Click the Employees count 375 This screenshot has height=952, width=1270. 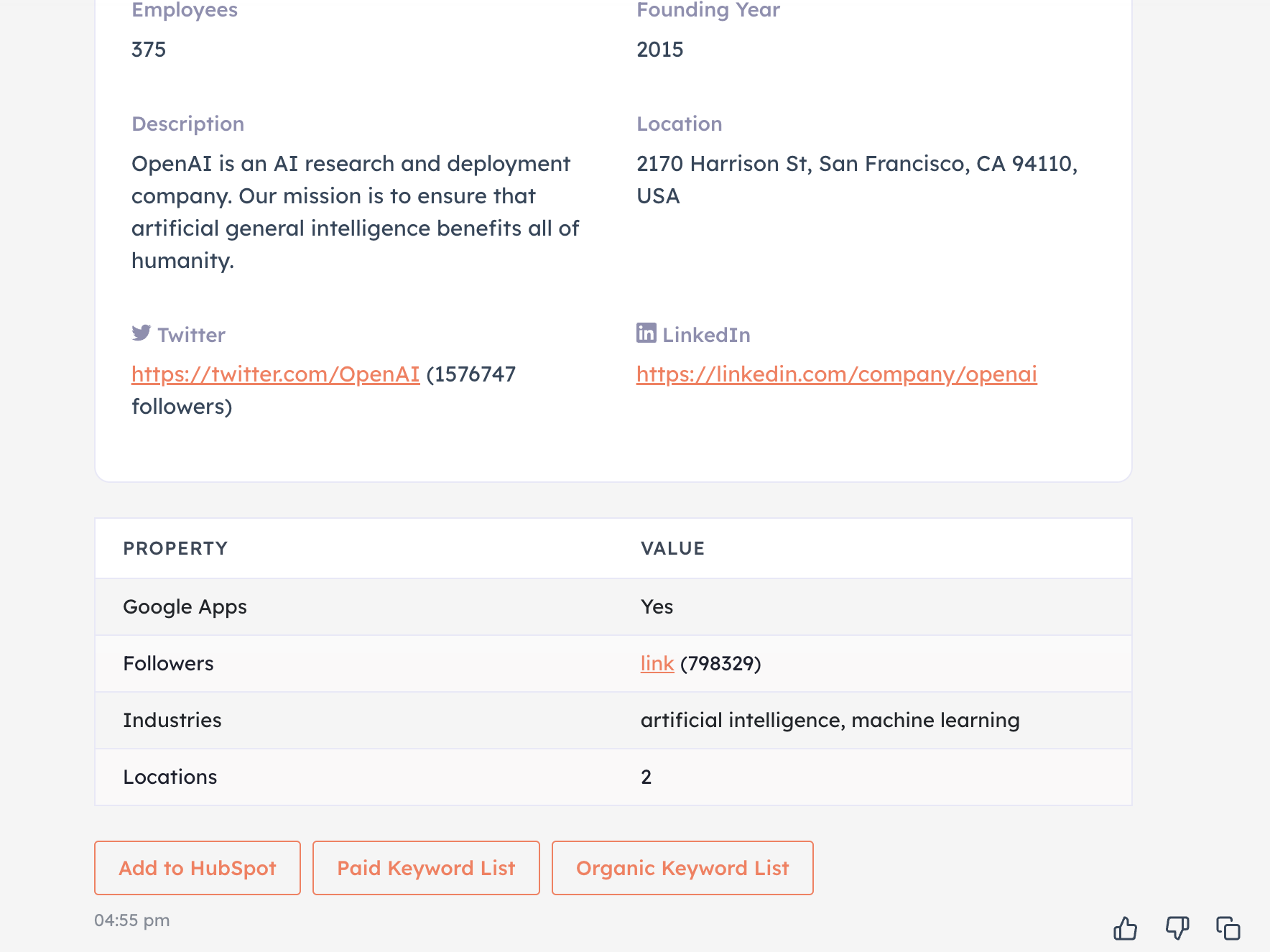click(x=149, y=49)
